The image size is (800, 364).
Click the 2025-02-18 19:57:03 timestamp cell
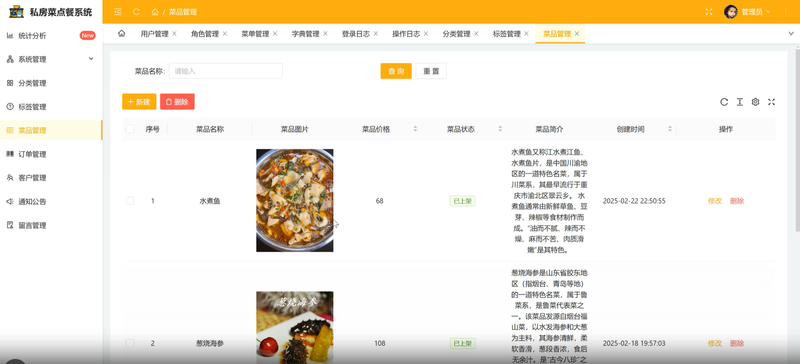634,343
